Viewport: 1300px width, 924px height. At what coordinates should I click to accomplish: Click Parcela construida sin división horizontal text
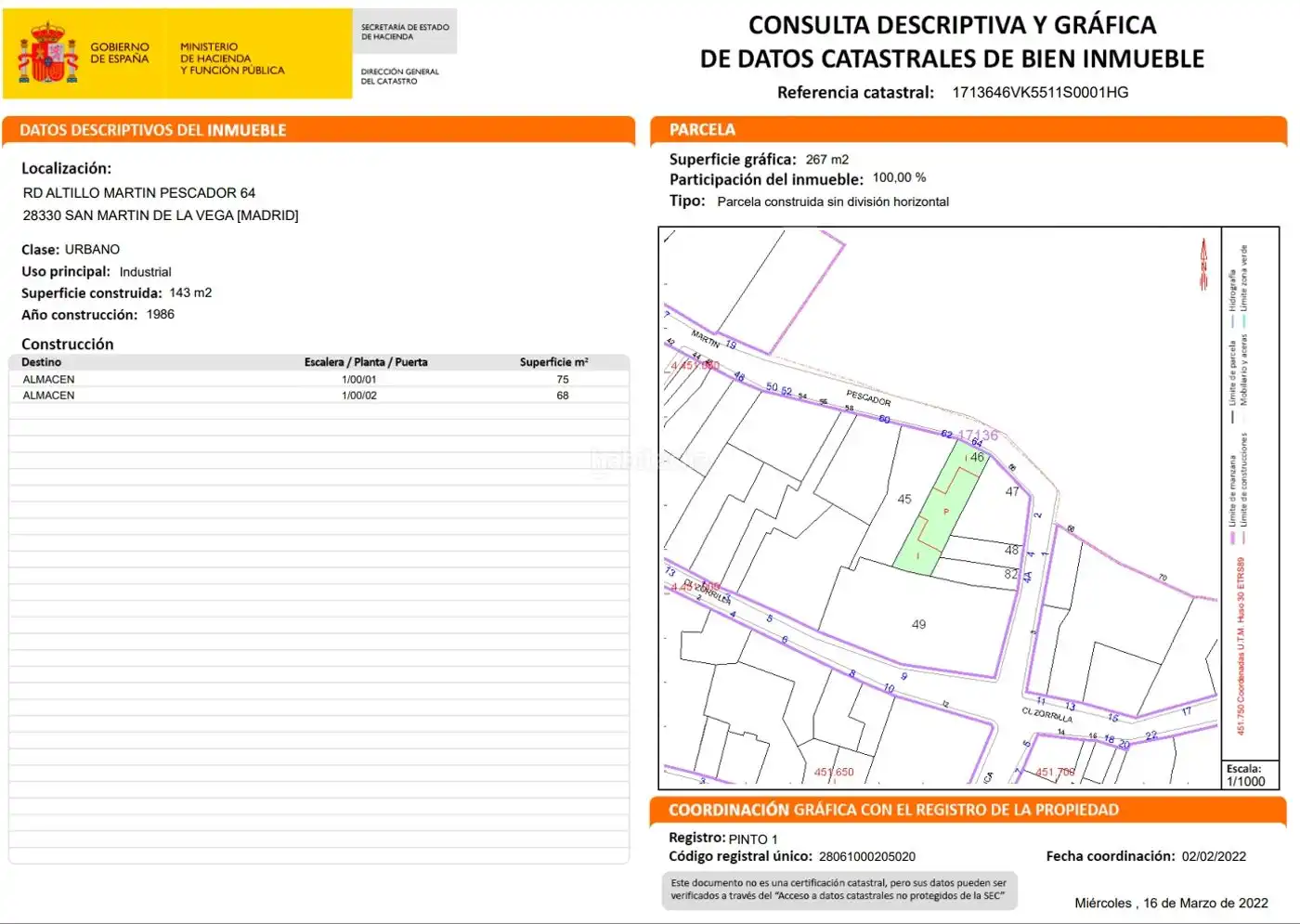click(833, 202)
